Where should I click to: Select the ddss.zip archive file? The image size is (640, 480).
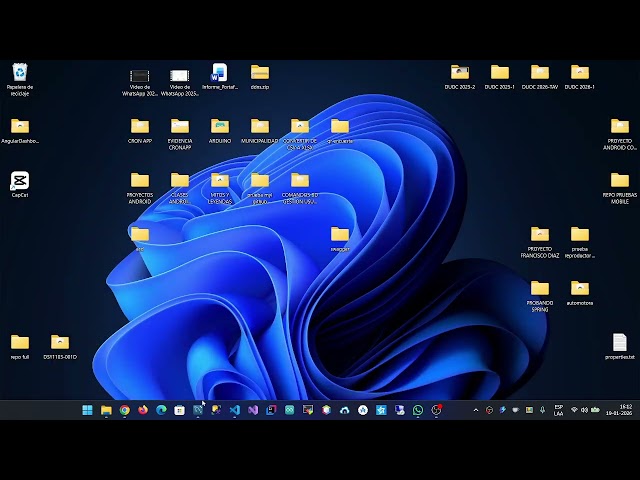tap(260, 73)
